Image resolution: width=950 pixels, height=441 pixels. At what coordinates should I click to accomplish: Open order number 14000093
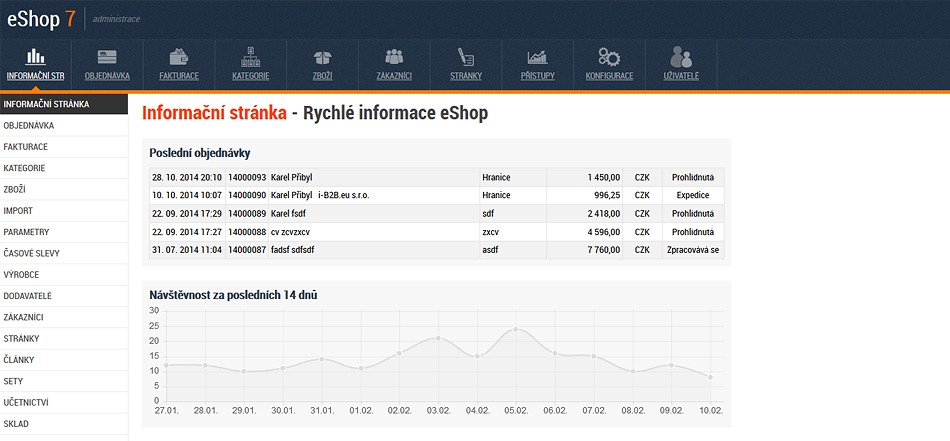point(247,177)
